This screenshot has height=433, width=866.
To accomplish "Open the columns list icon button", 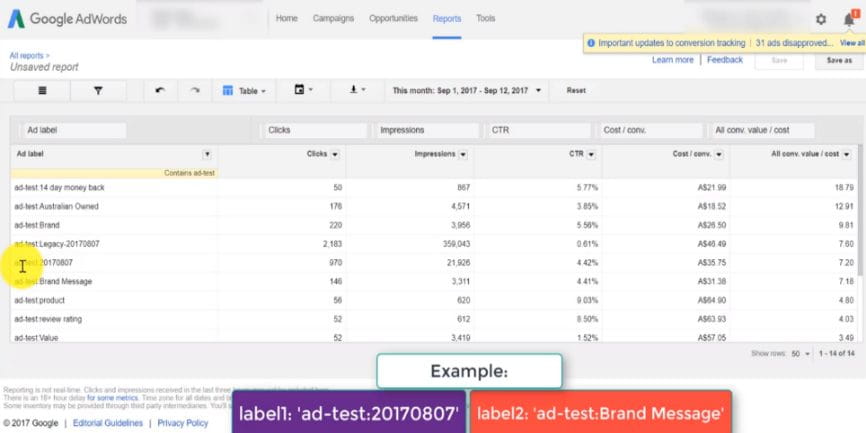I will tap(42, 91).
